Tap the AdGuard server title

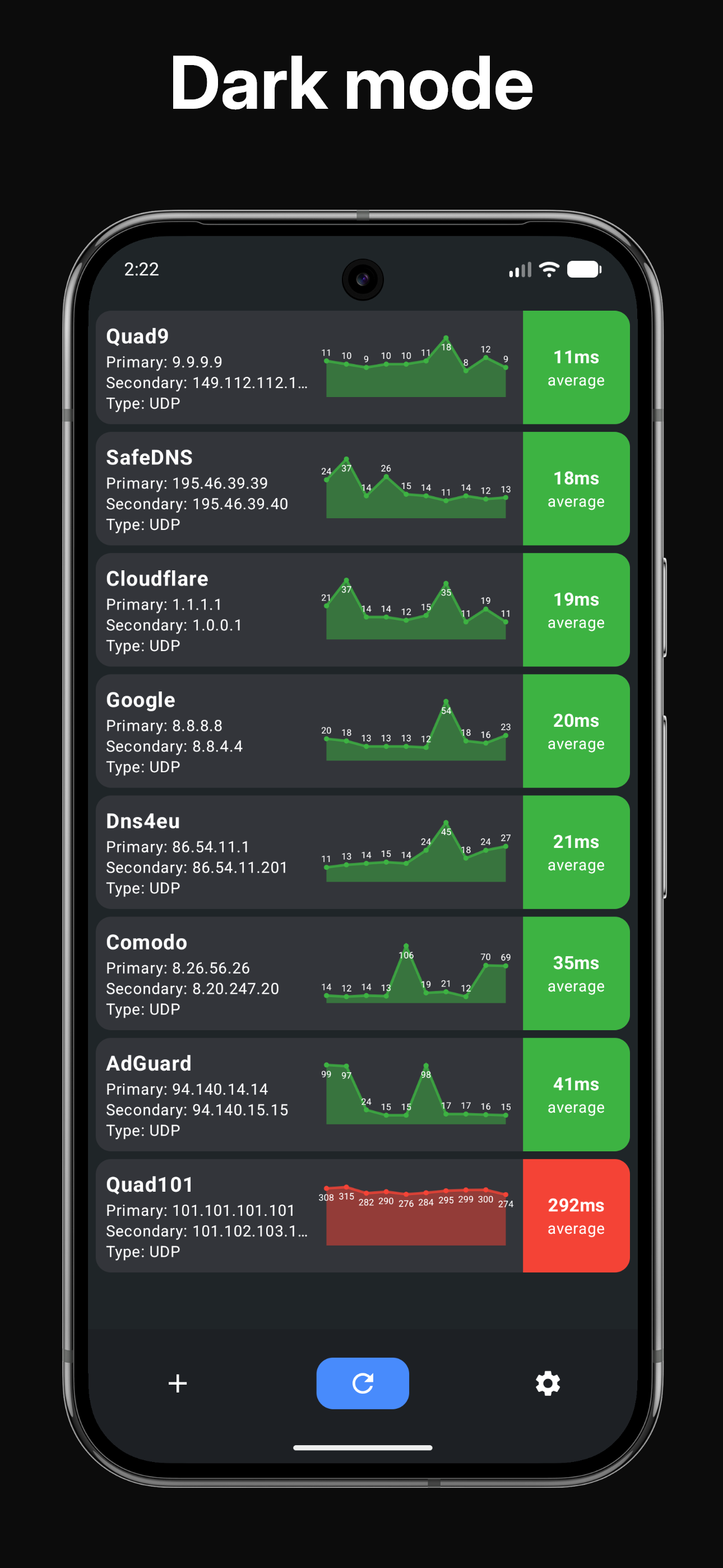pyautogui.click(x=149, y=1063)
